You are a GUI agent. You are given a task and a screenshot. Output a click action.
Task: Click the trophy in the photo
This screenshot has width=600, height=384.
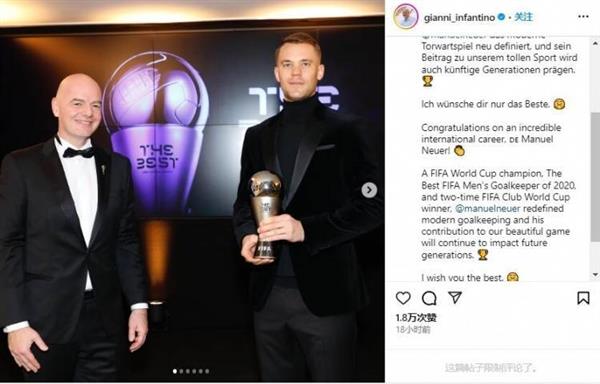coord(265,215)
